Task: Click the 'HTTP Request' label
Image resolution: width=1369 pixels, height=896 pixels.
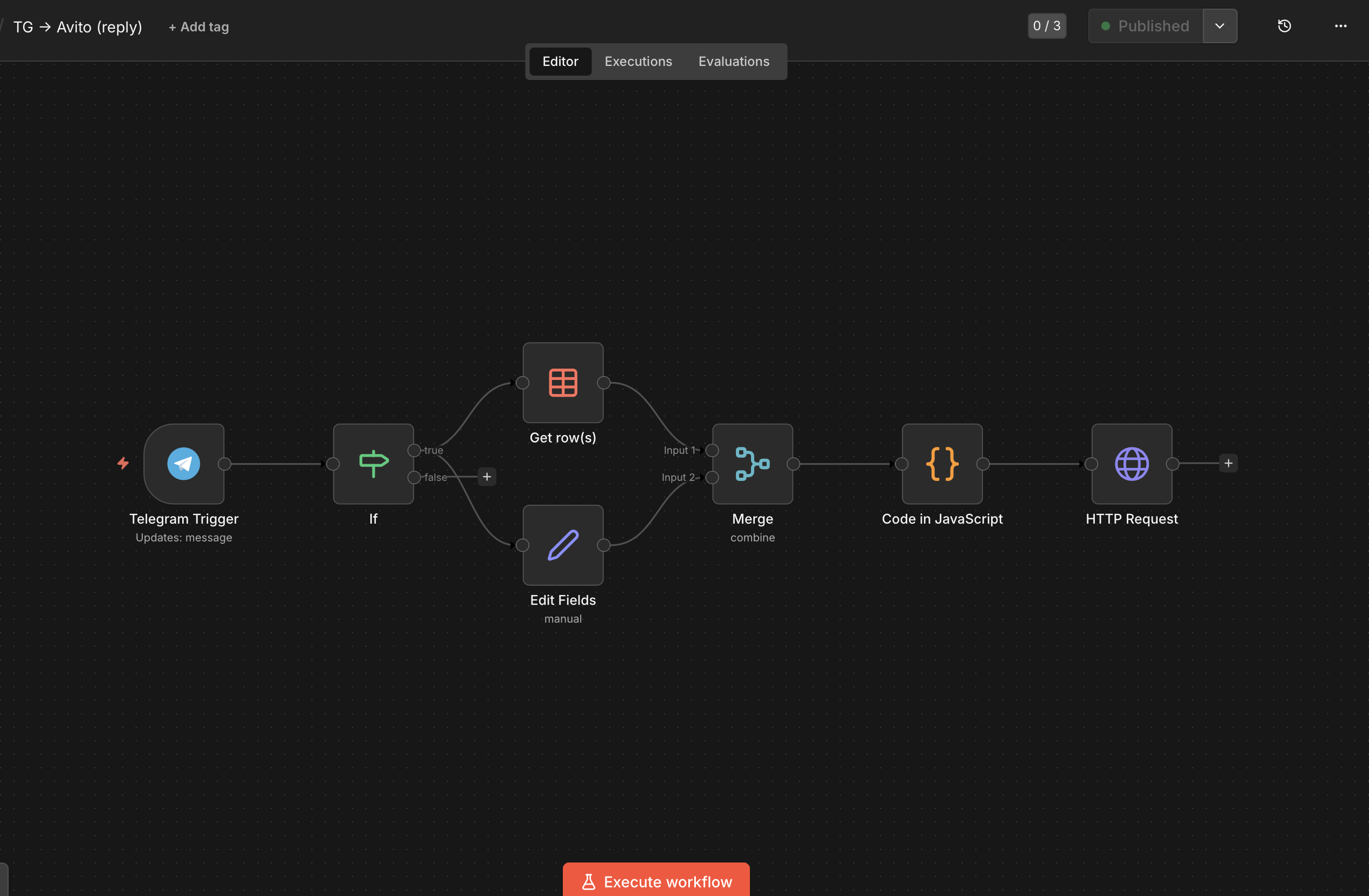Action: [1132, 519]
